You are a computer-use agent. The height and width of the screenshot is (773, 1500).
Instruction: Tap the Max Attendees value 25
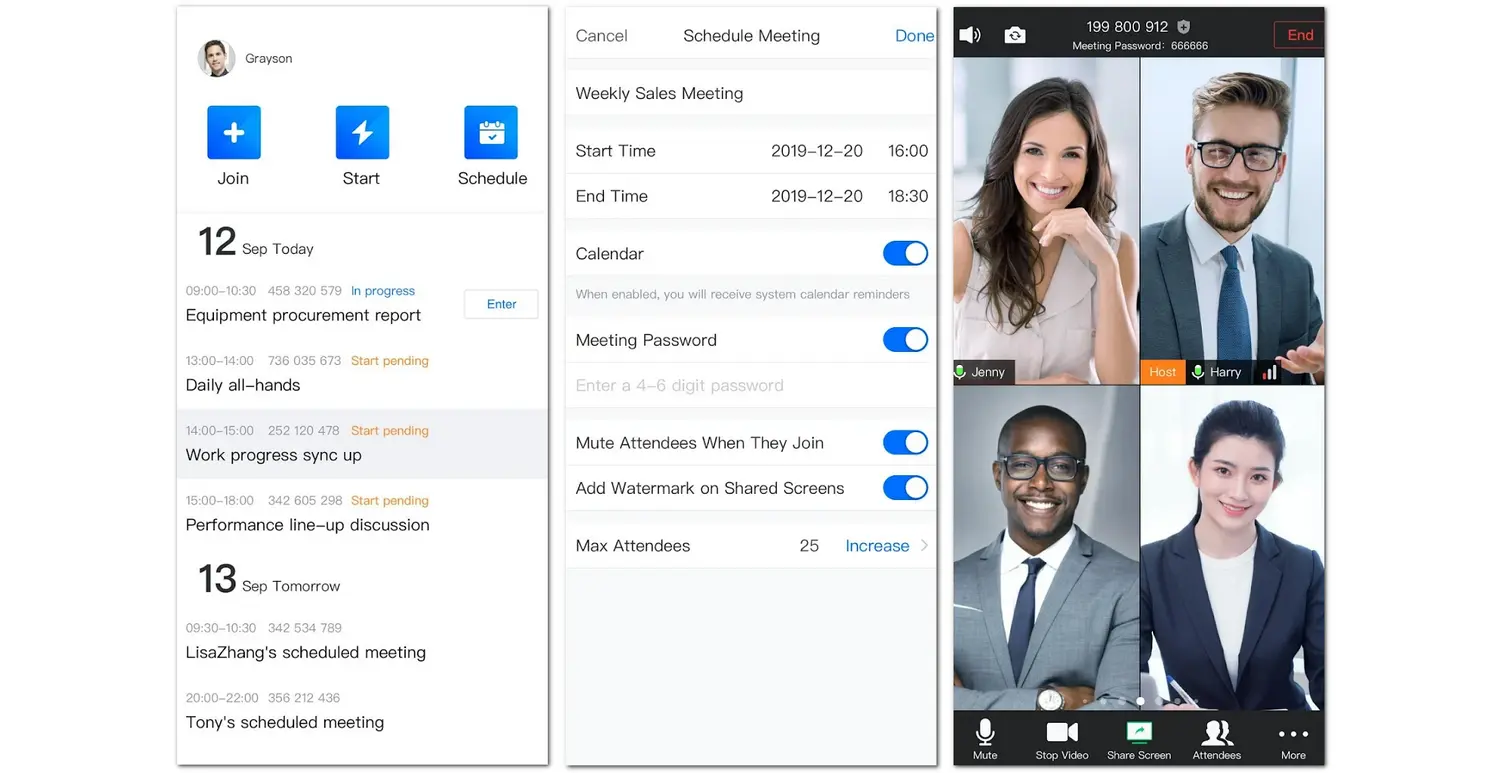coord(809,546)
